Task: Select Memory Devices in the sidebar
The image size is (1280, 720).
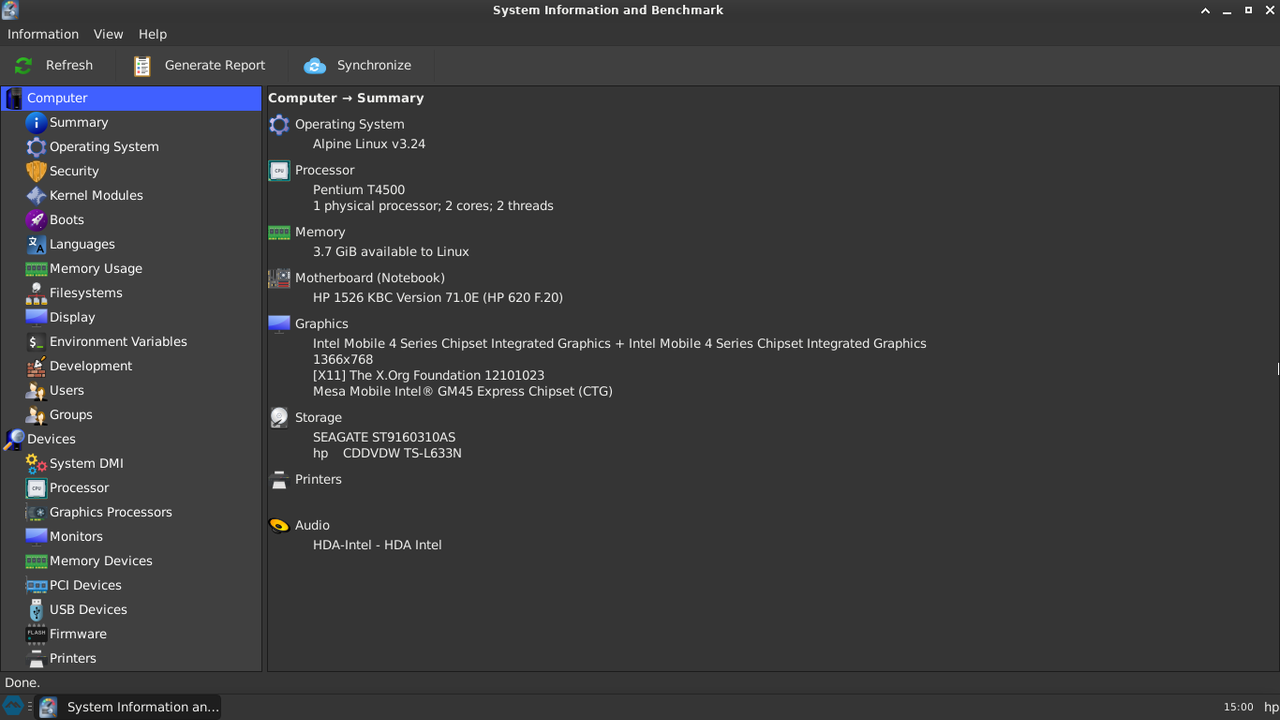Action: click(101, 561)
